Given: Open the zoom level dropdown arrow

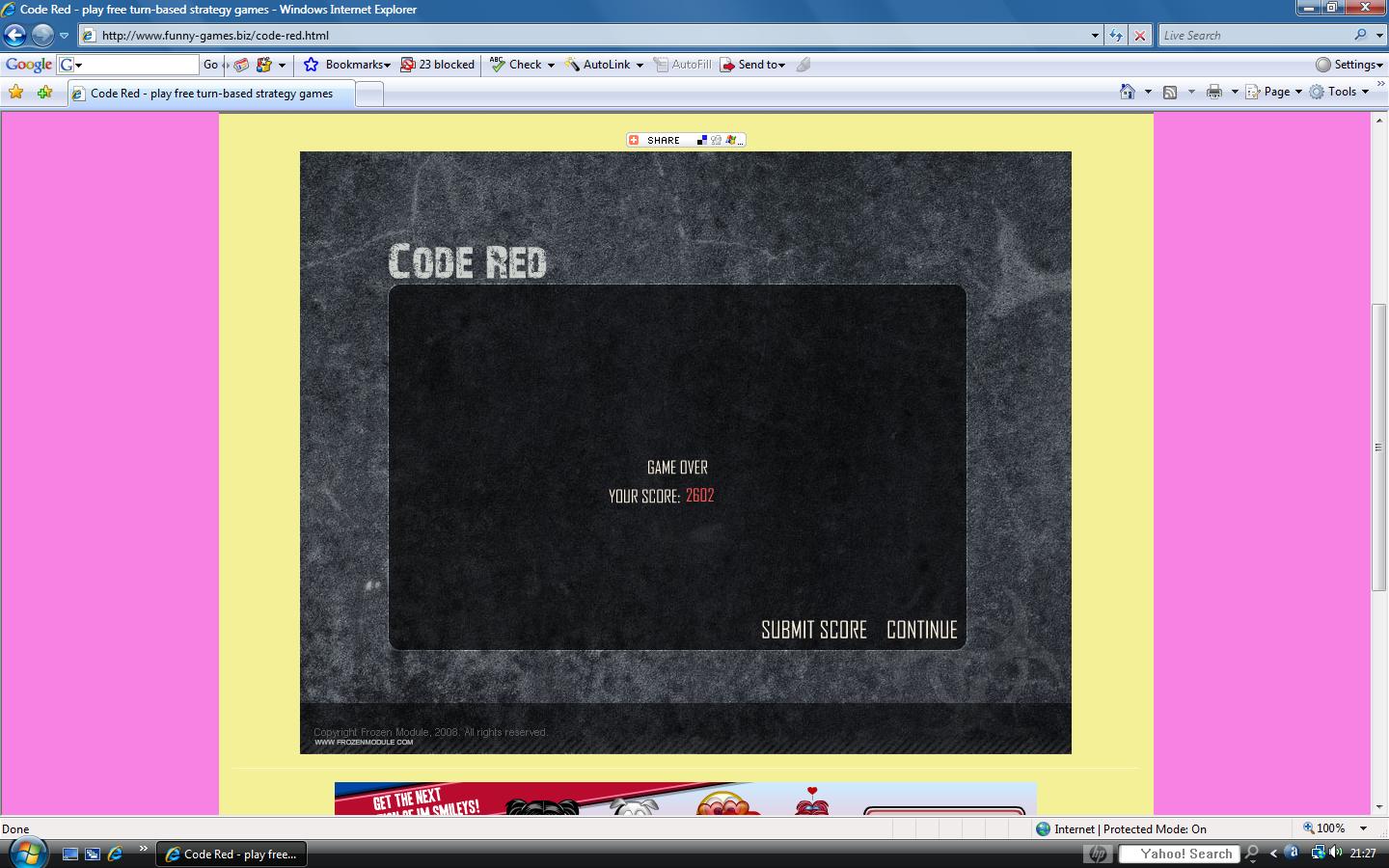Looking at the screenshot, I should point(1362,828).
